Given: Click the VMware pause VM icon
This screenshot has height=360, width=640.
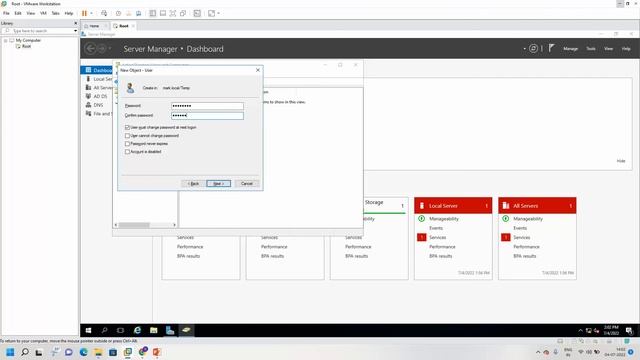Looking at the screenshot, I should 84,13.
